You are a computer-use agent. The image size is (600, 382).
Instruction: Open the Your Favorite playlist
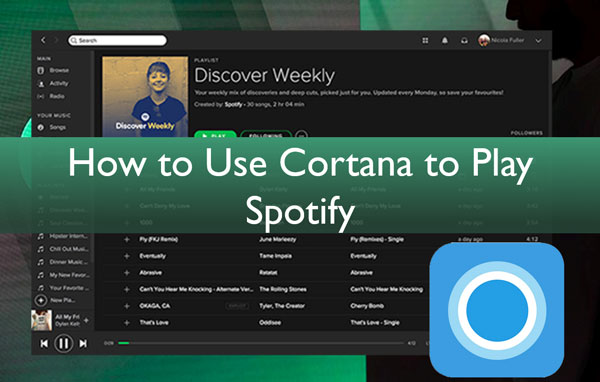coord(69,288)
